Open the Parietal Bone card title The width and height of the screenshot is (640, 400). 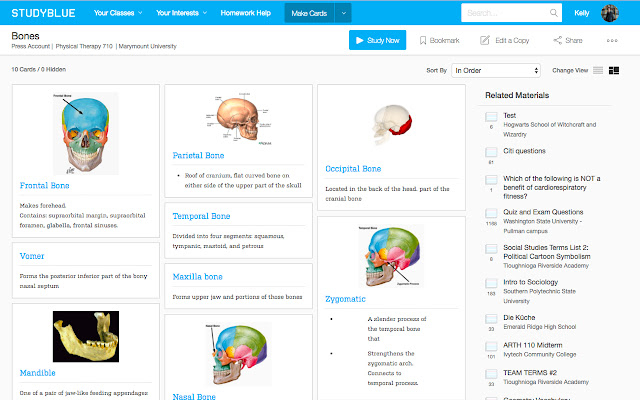pos(198,155)
